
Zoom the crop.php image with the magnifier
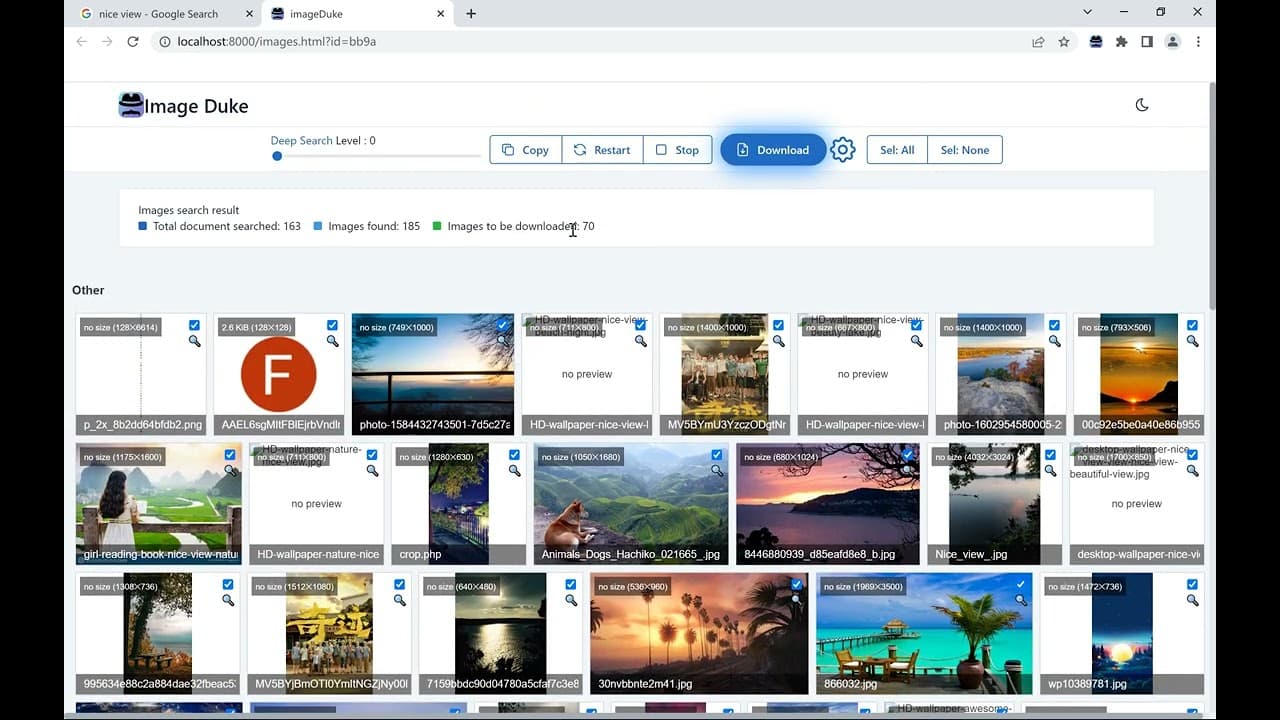(514, 471)
